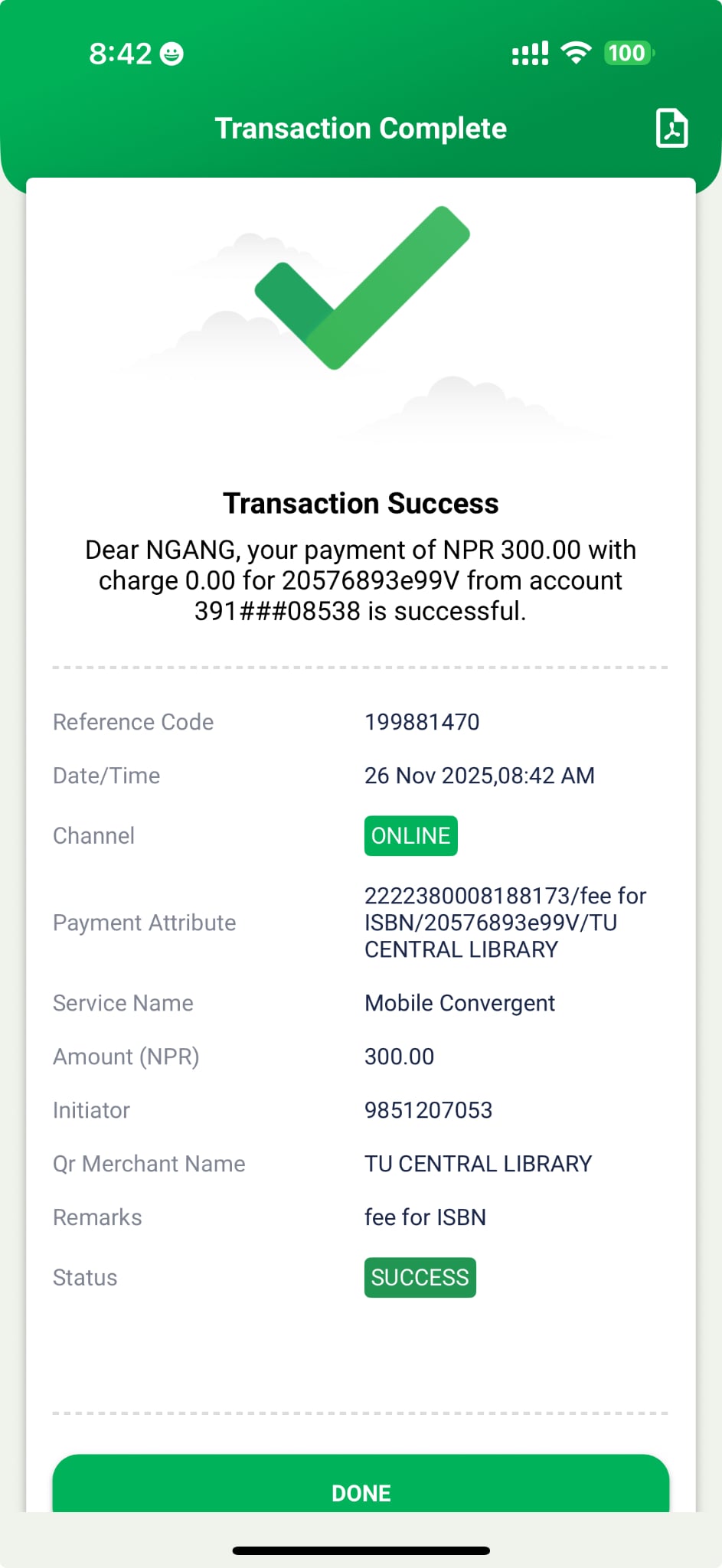
Task: Tap the Wi-Fi status icon
Action: [x=576, y=53]
